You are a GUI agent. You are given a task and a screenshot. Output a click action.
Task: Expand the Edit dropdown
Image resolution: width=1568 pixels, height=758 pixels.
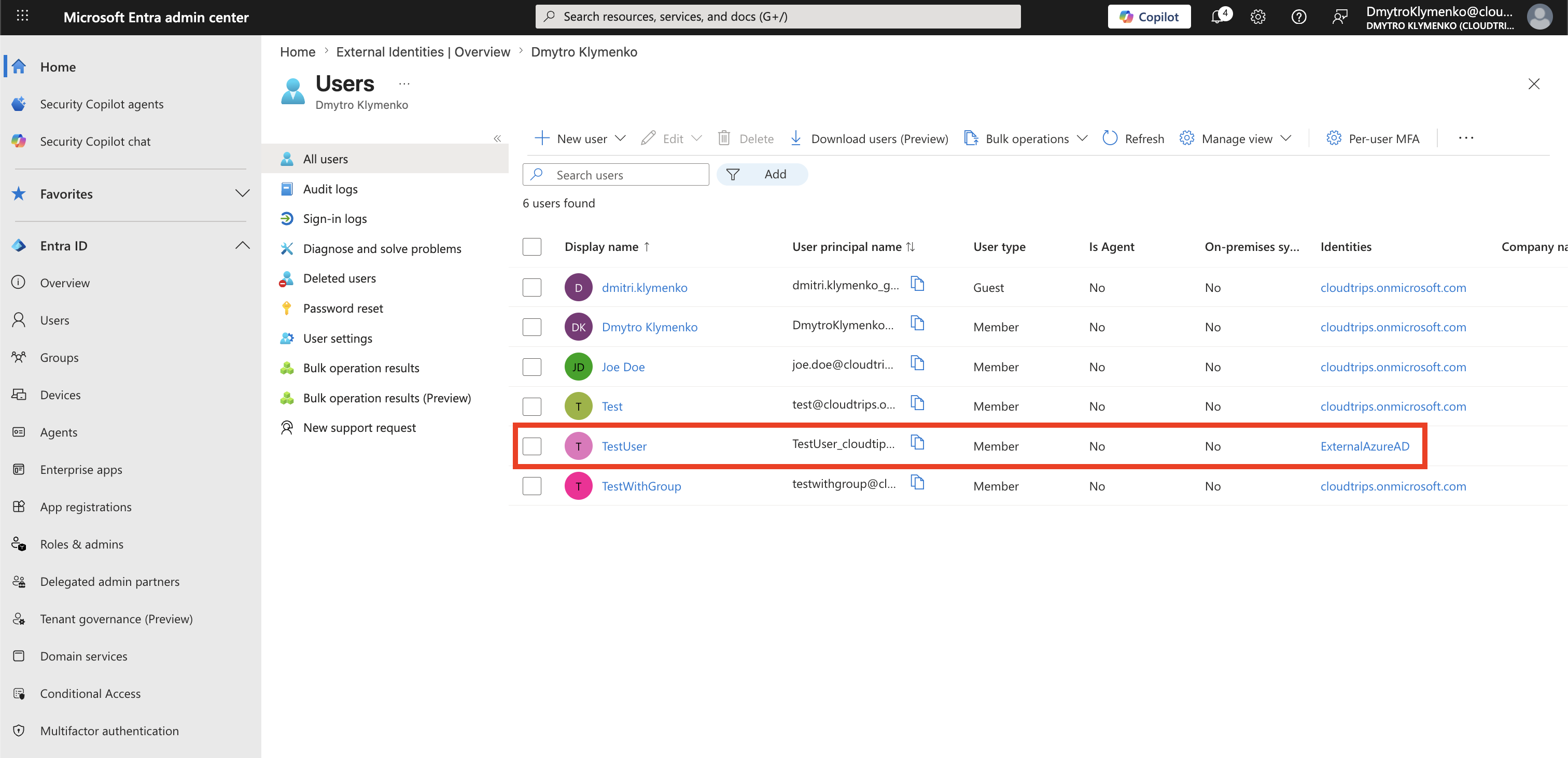697,138
